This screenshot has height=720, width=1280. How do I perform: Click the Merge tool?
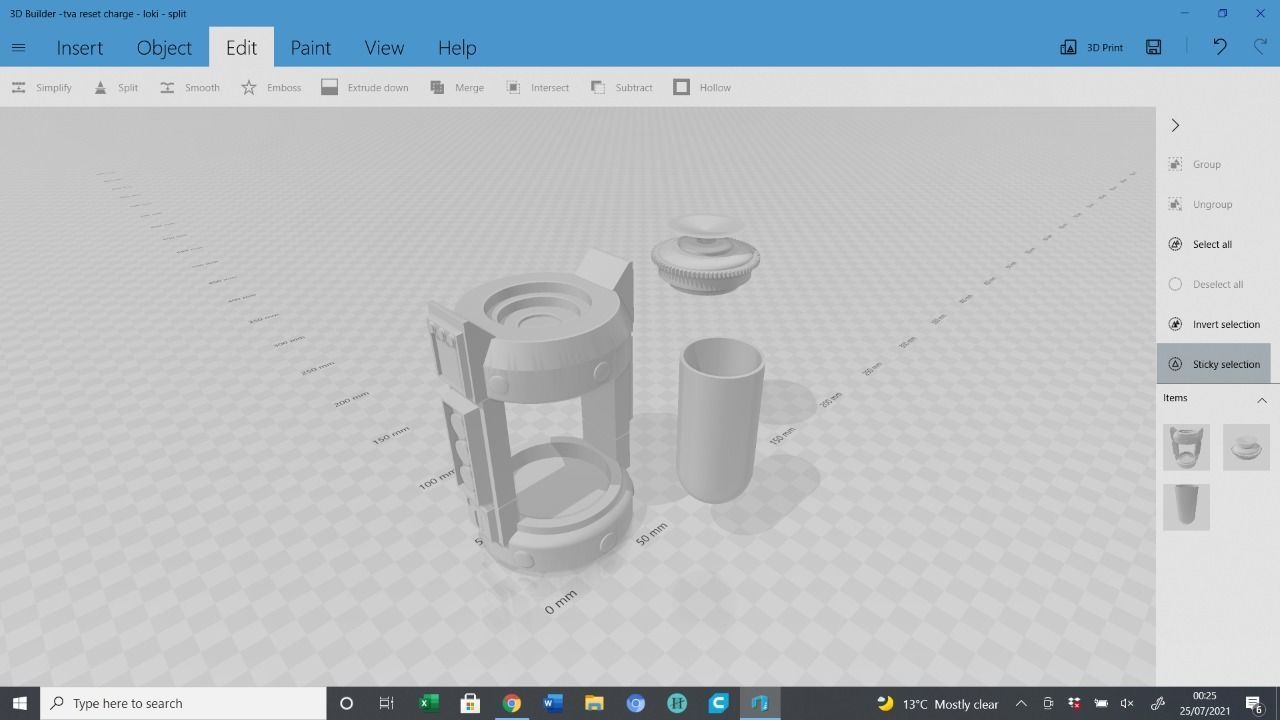click(457, 87)
